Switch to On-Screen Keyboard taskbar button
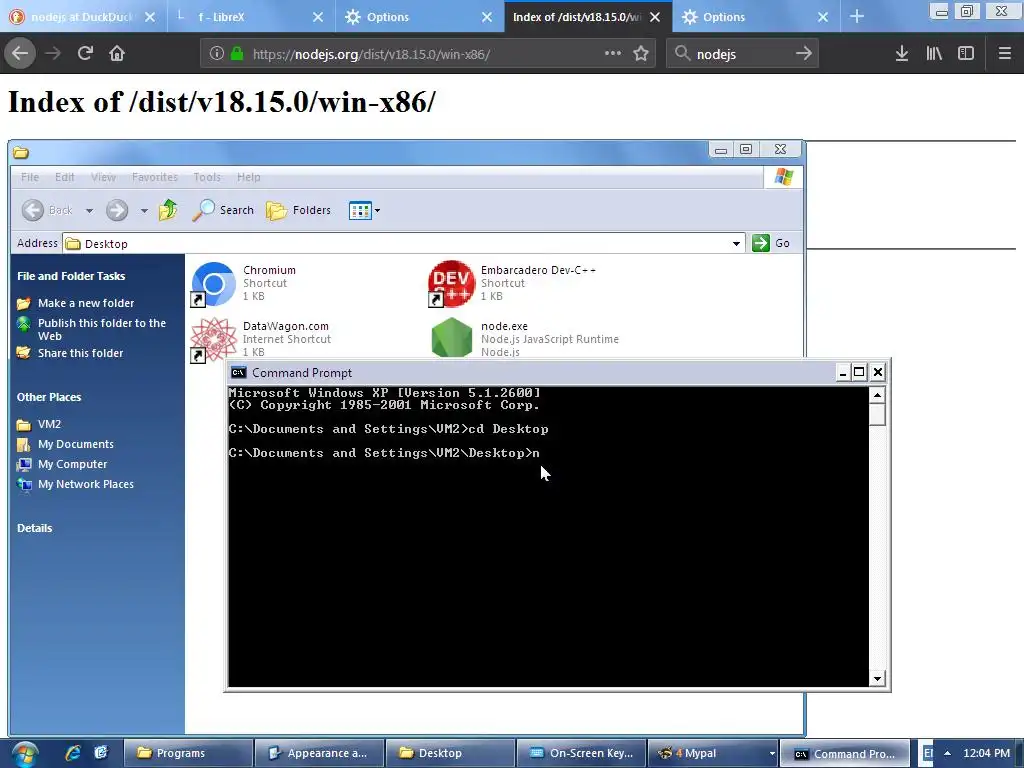This screenshot has width=1024, height=768. point(581,753)
